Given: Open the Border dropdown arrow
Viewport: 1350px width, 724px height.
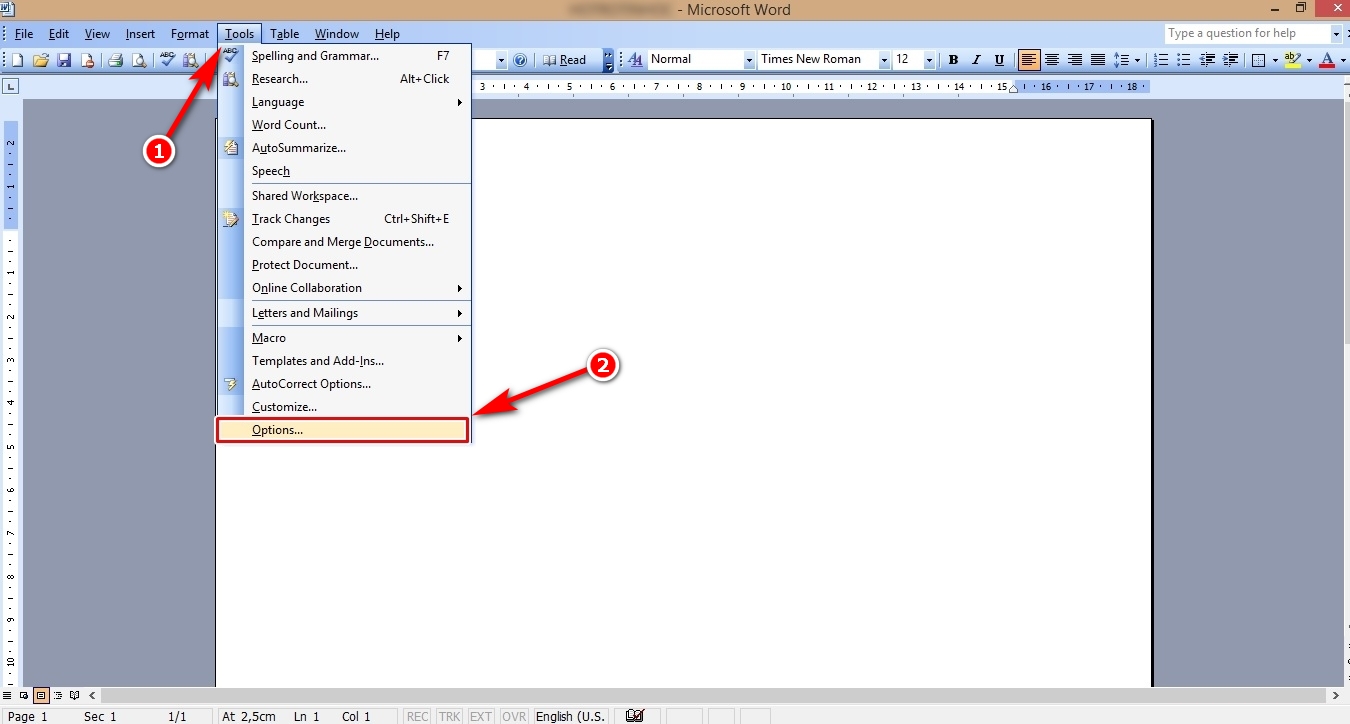Looking at the screenshot, I should [x=1275, y=60].
